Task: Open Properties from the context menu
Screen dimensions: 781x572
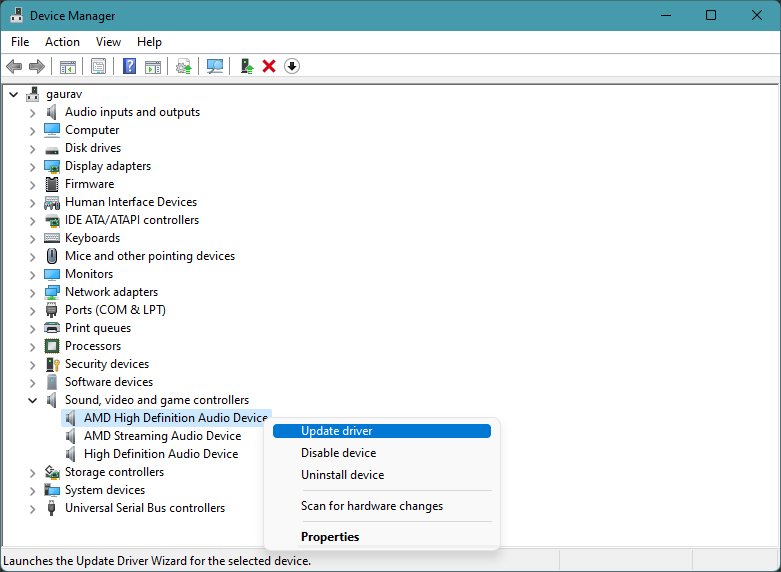Action: 330,537
